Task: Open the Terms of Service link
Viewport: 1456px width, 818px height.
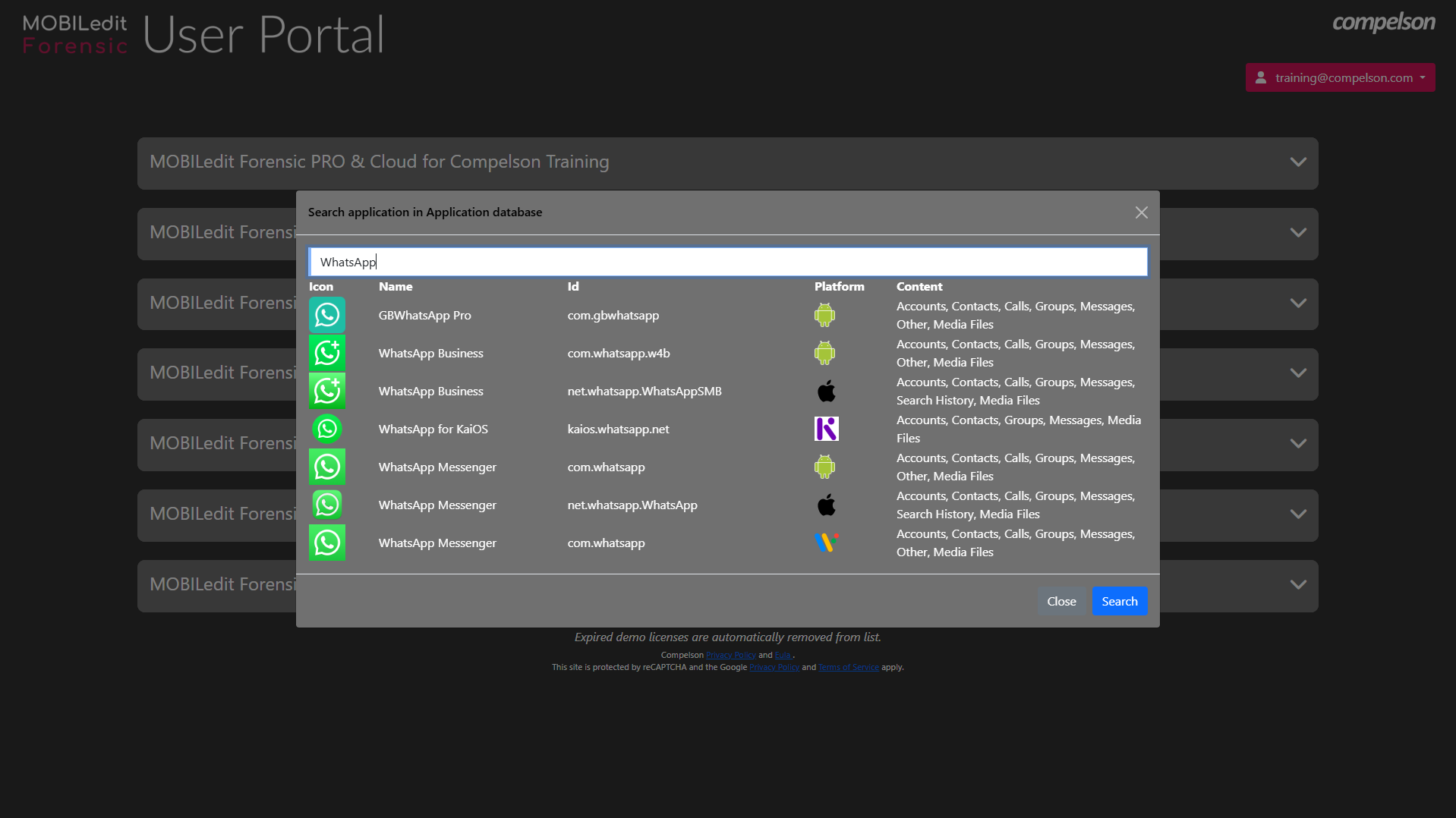Action: tap(848, 668)
